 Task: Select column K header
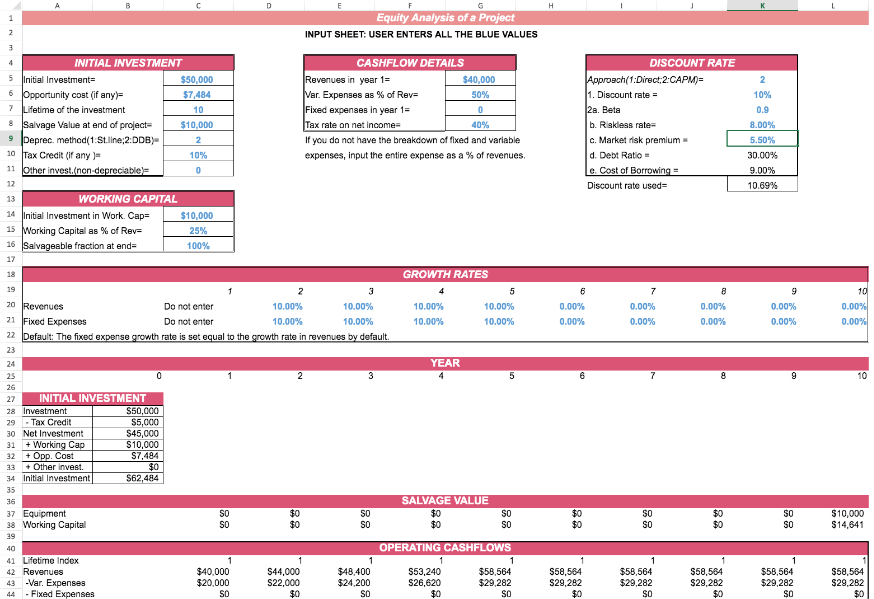(x=762, y=5)
